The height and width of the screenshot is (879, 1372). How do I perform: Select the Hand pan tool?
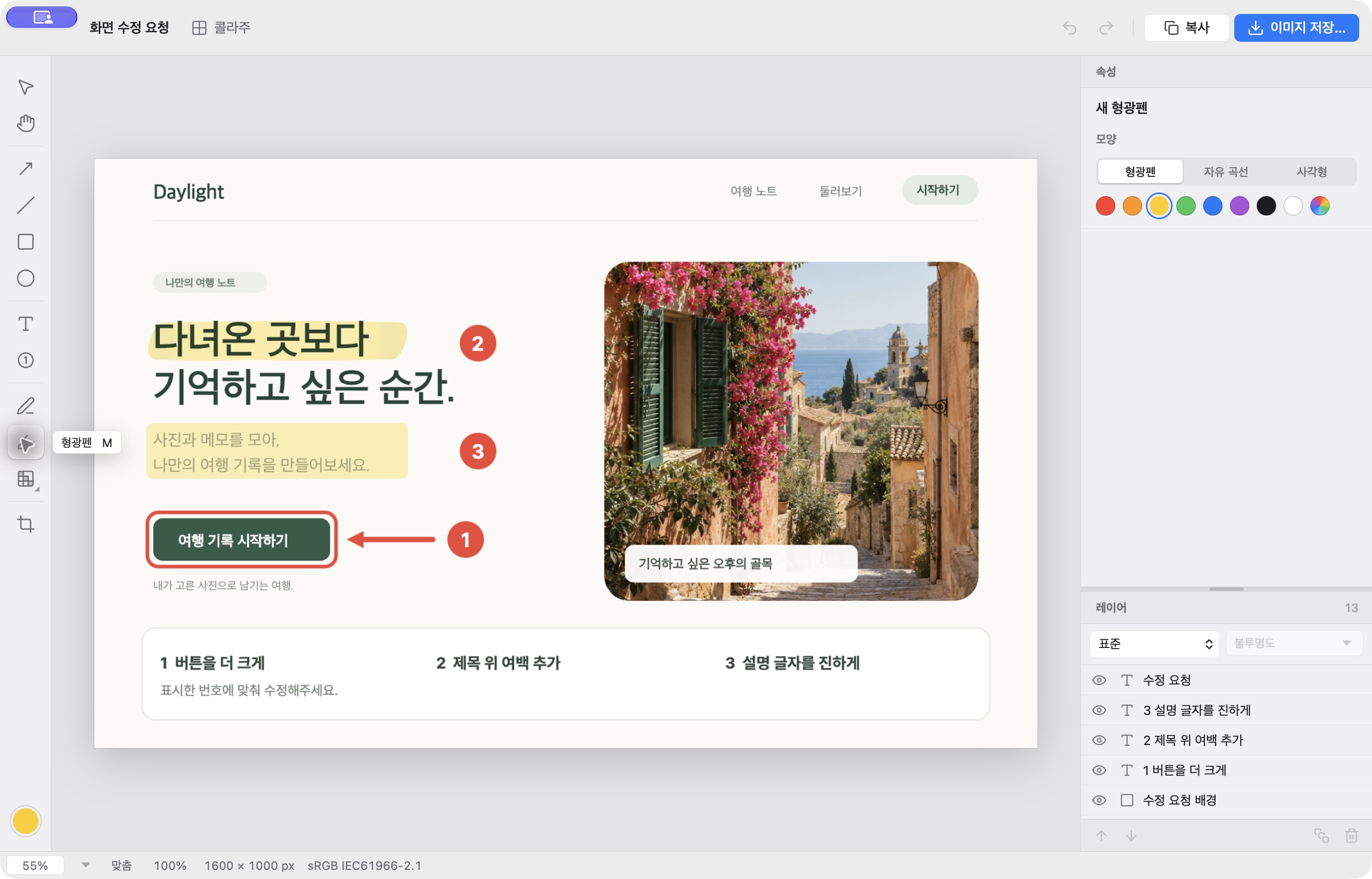pos(26,123)
